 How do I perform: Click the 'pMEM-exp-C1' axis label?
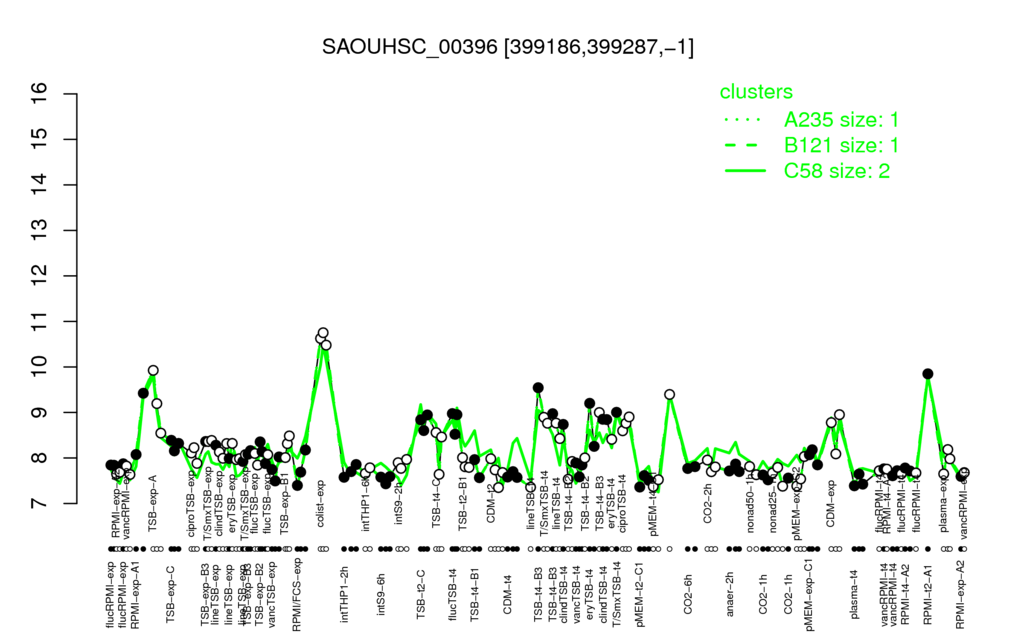[810, 594]
